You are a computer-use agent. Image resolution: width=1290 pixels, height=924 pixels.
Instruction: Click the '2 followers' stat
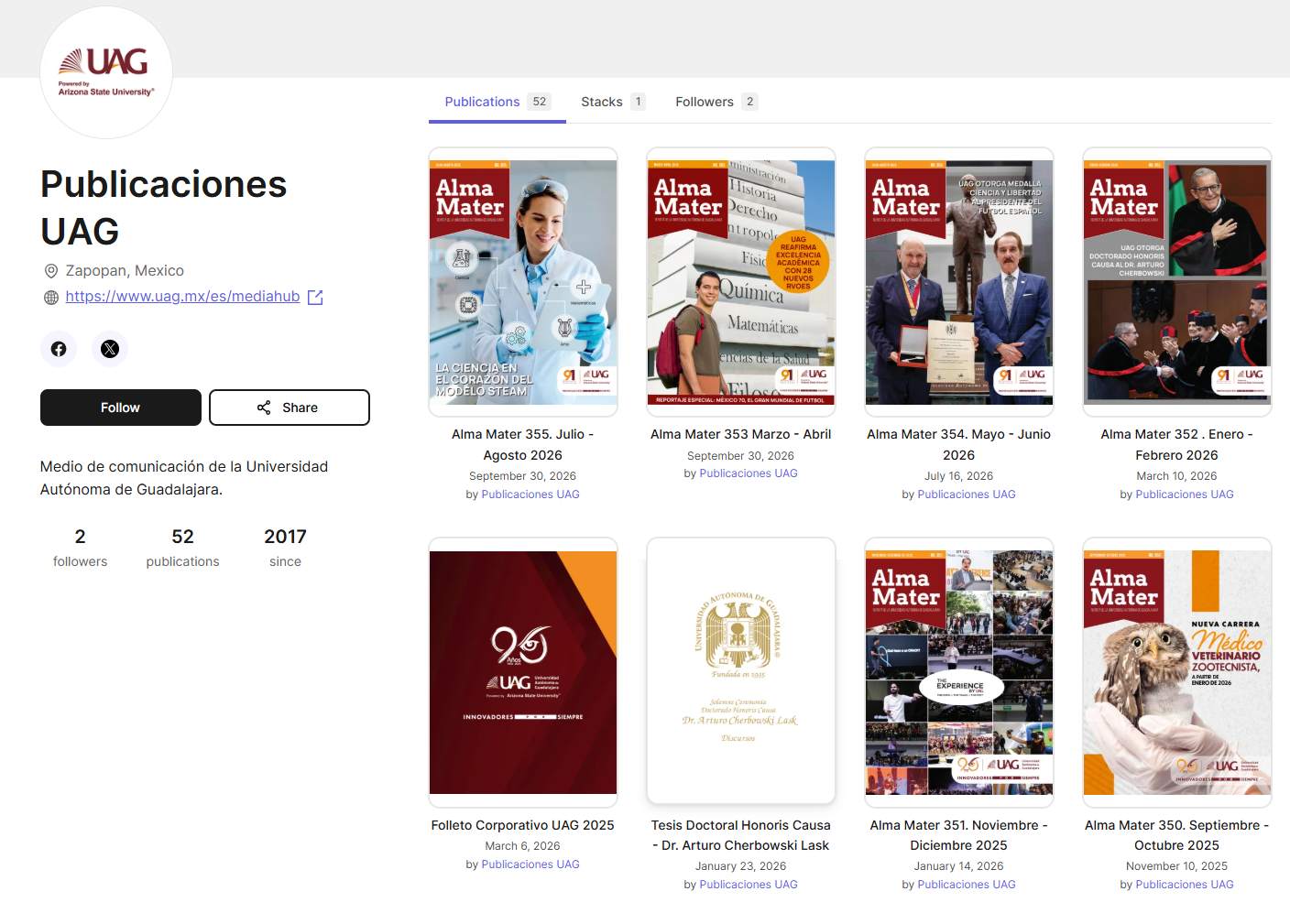(80, 548)
